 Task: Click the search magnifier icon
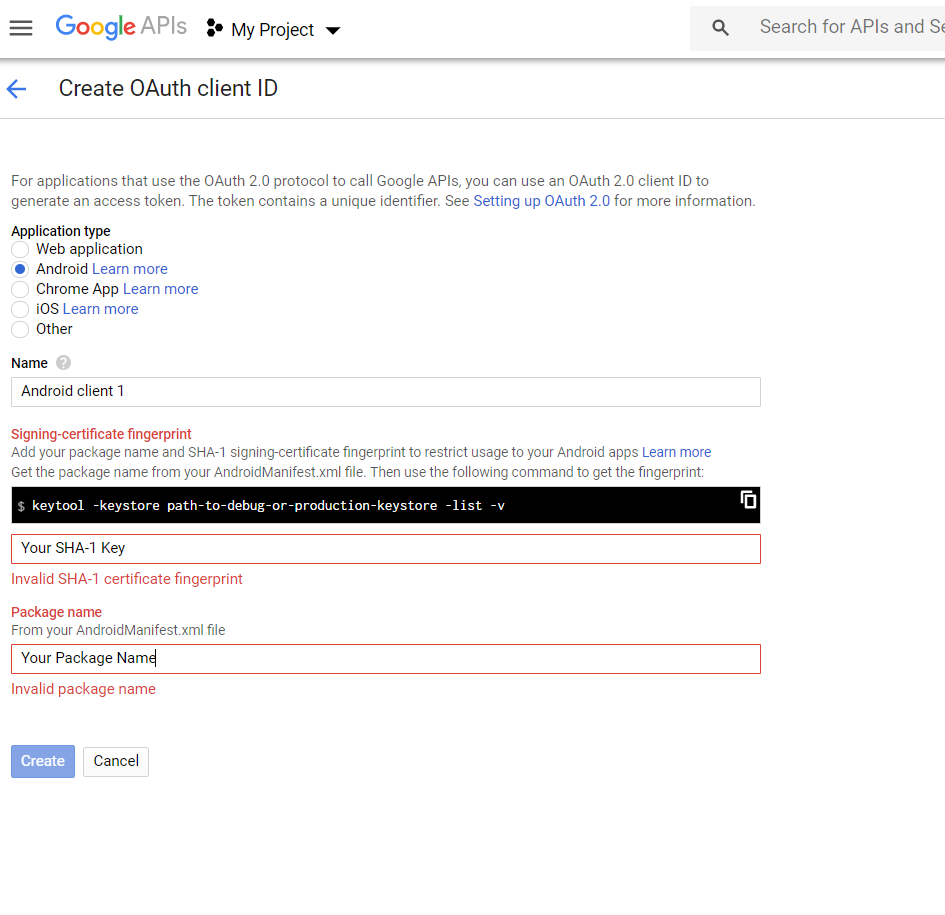(x=720, y=28)
